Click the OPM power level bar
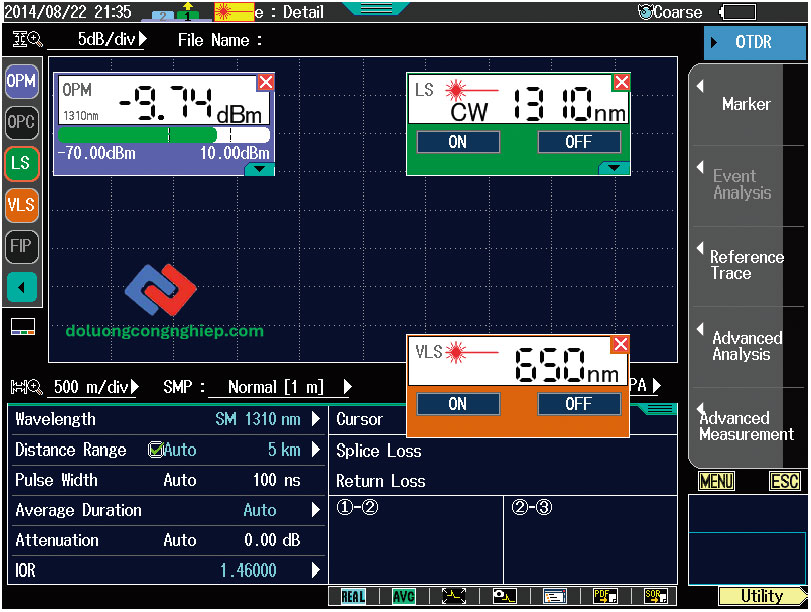The width and height of the screenshot is (811, 612). tap(164, 135)
